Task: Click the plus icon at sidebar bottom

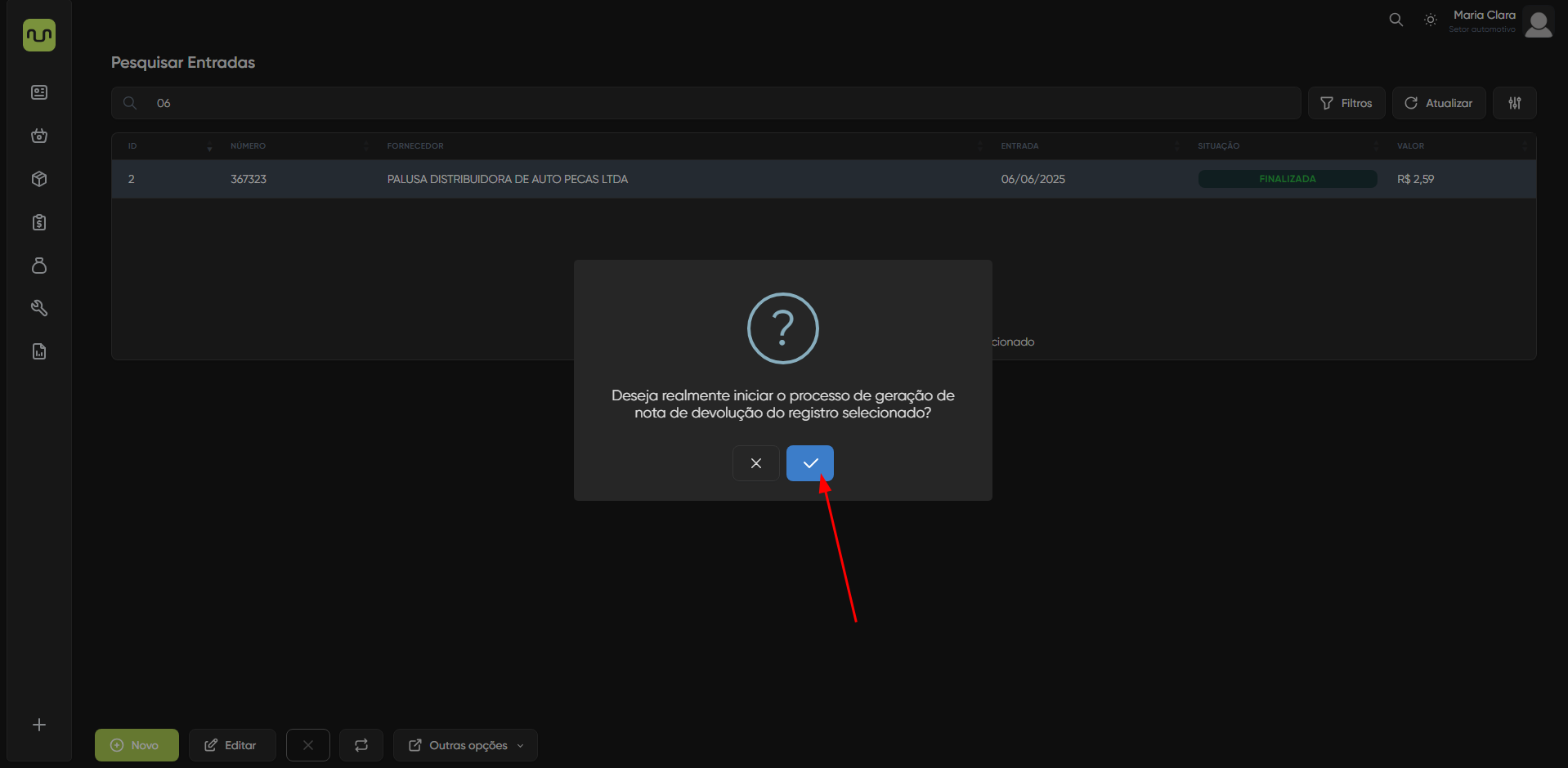Action: pyautogui.click(x=39, y=725)
